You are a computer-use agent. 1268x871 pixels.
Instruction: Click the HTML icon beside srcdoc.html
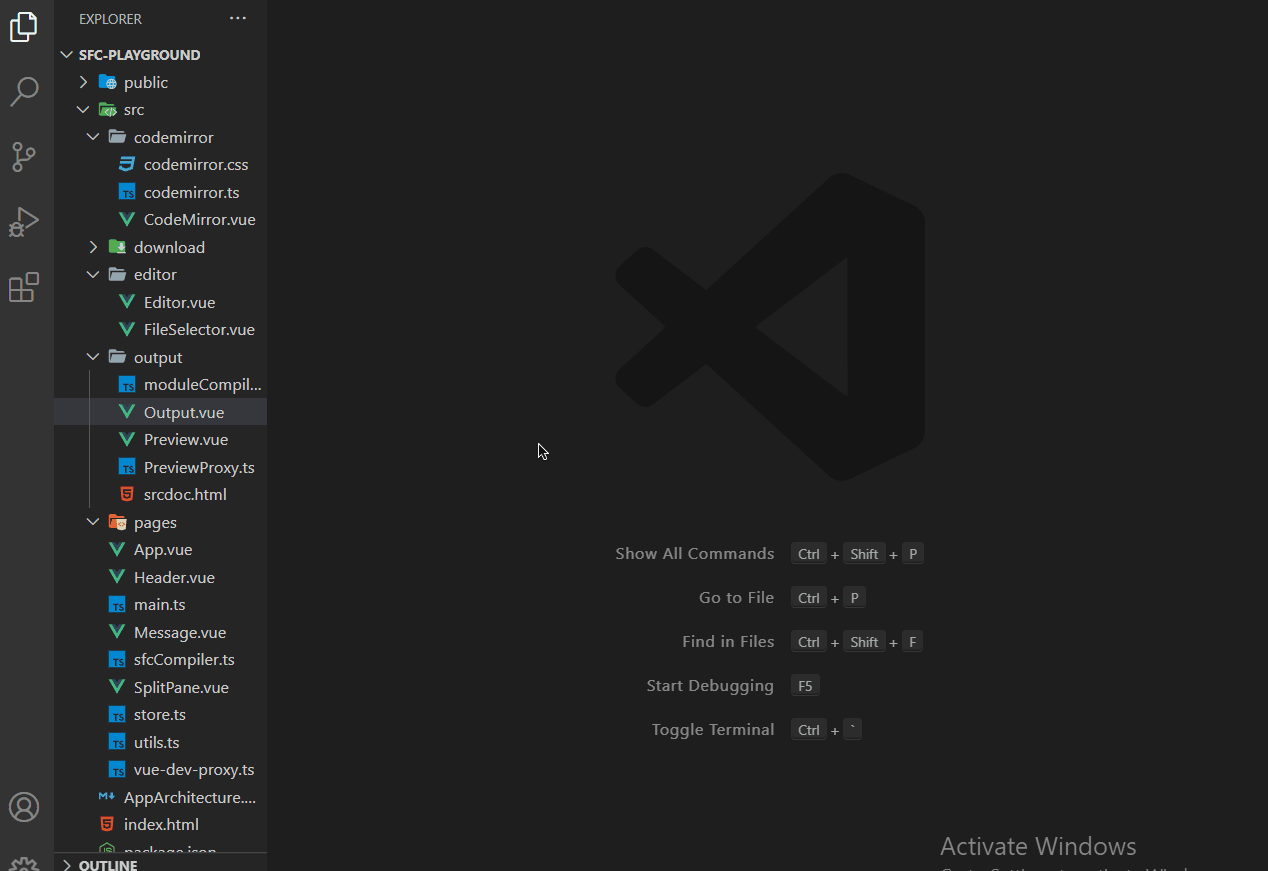point(127,494)
